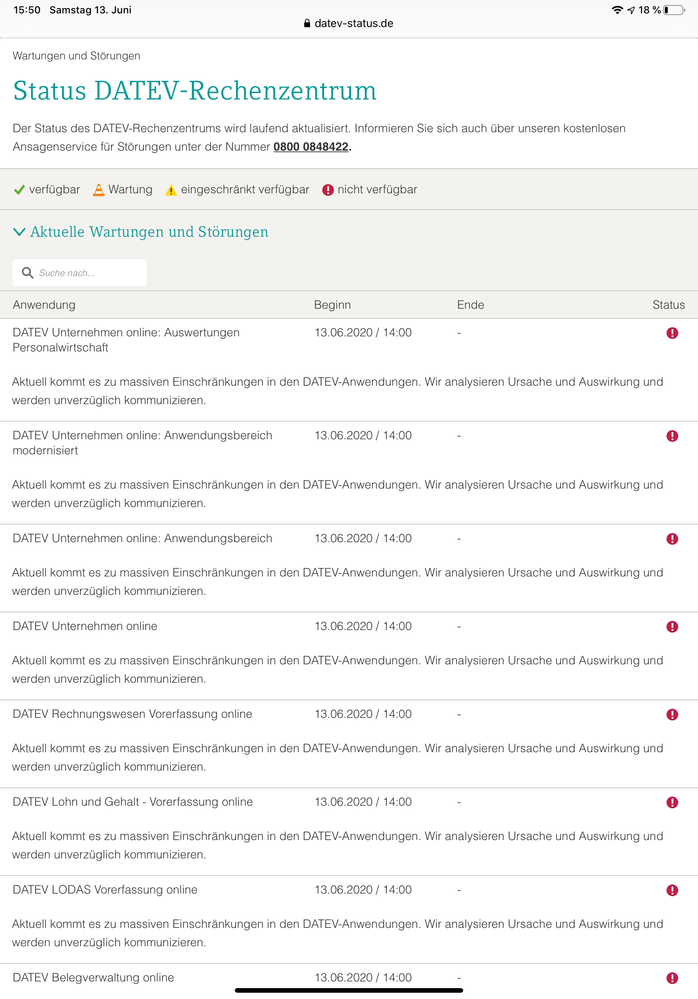Screen dimensions: 698x999
Task: Click the Anwendung column header
Action: coord(44,305)
